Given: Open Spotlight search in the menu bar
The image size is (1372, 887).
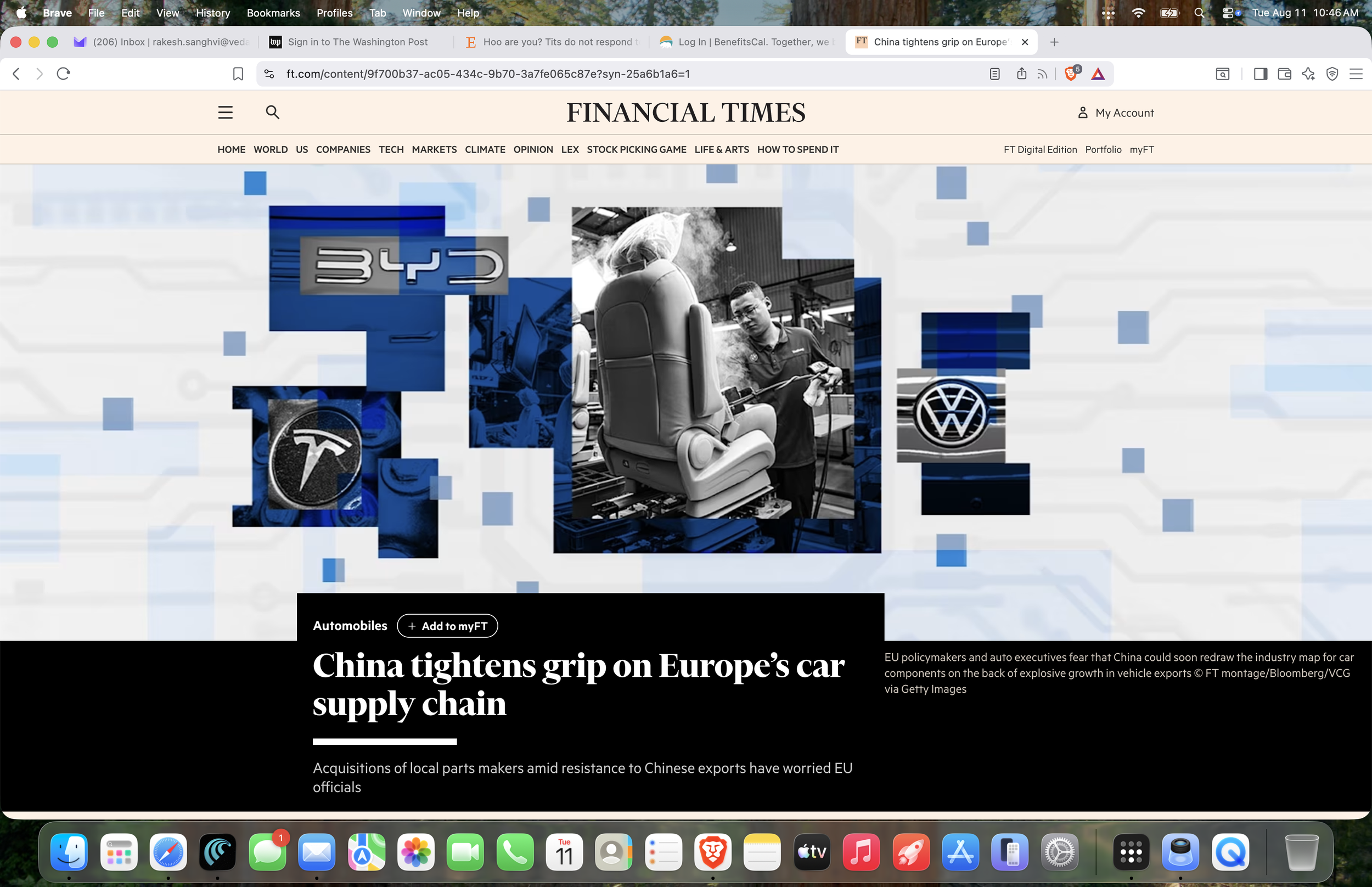Looking at the screenshot, I should click(1199, 13).
